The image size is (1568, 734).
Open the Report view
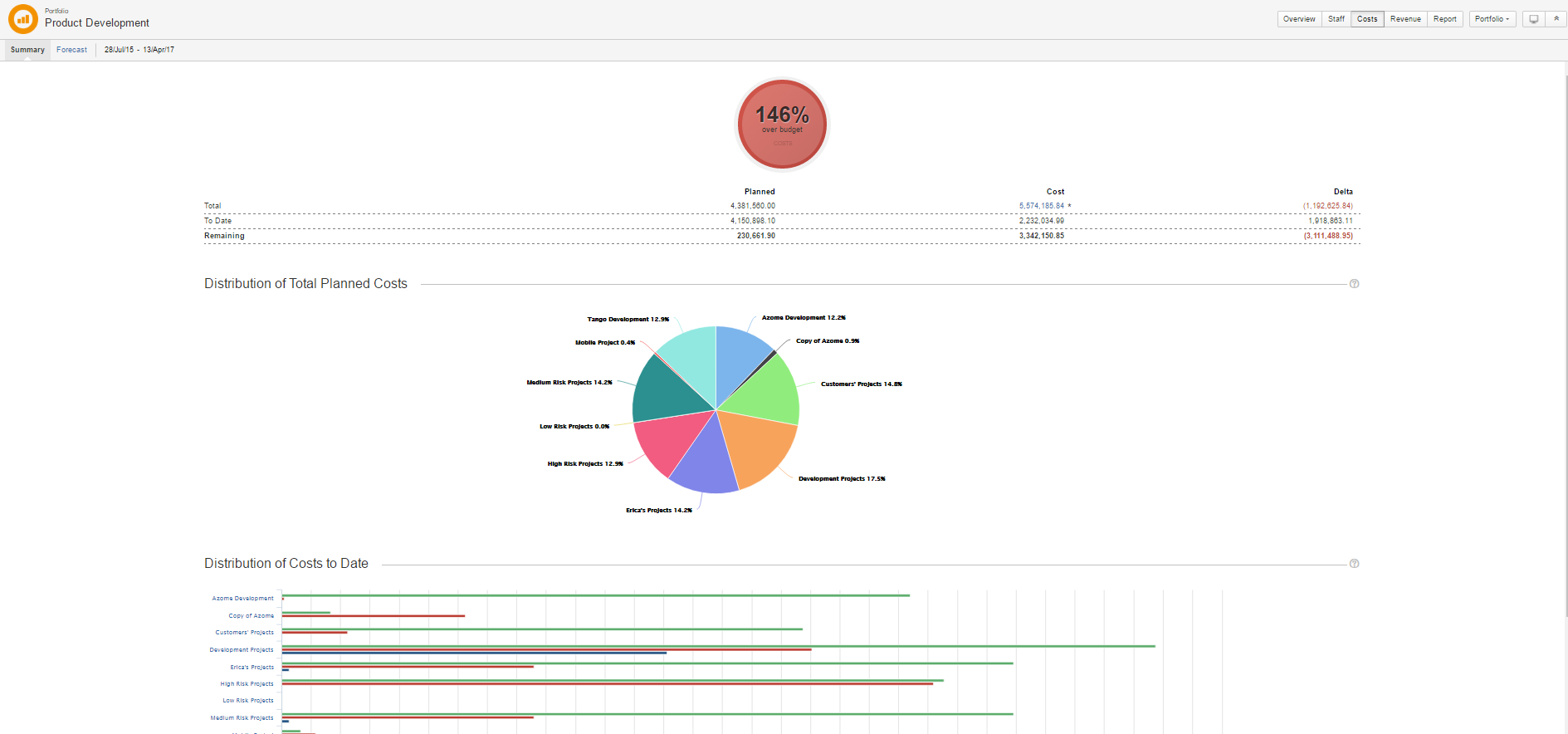click(x=1444, y=19)
